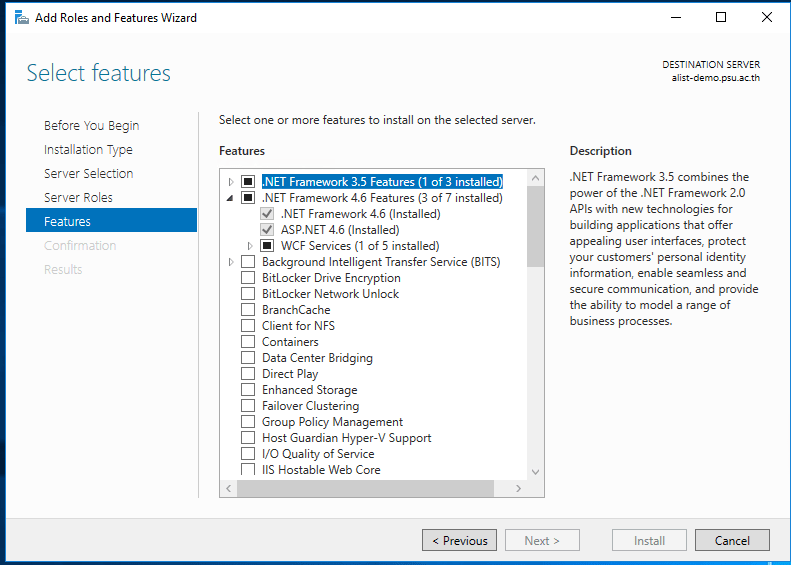Enable the Failover Clustering checkbox
Image resolution: width=791 pixels, height=565 pixels.
tap(248, 406)
